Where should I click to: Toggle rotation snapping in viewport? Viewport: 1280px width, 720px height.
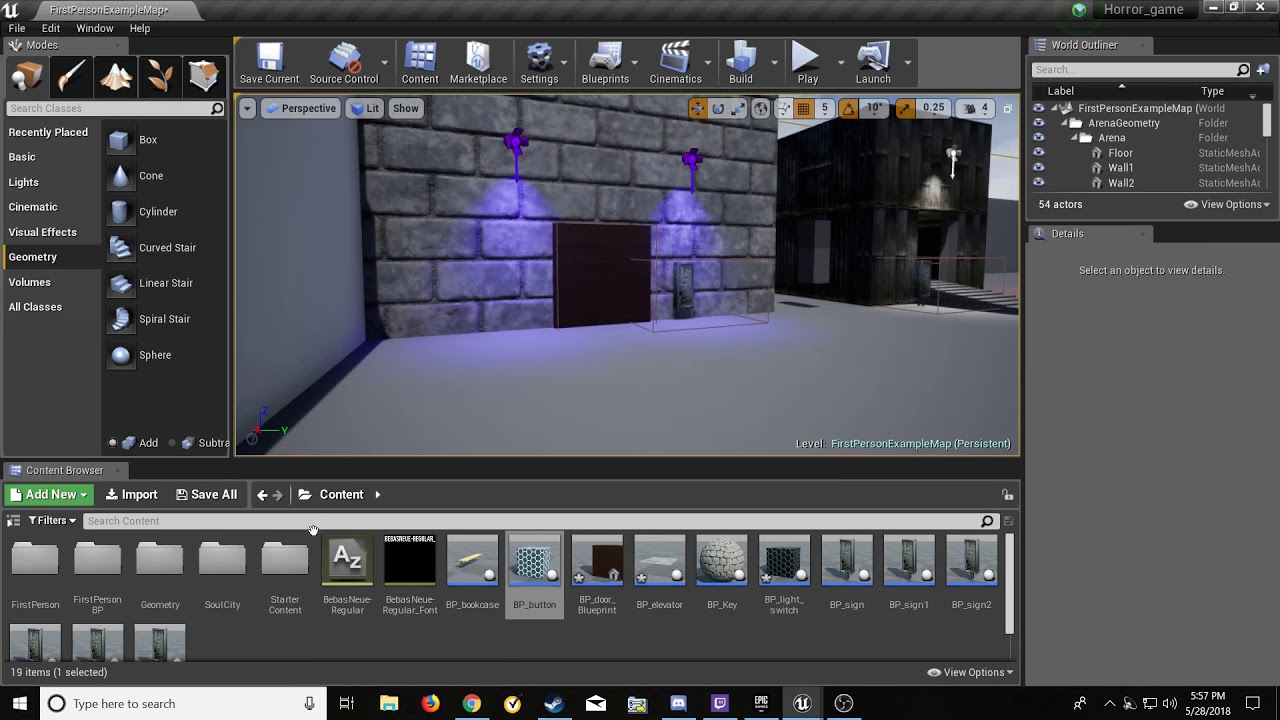(848, 108)
